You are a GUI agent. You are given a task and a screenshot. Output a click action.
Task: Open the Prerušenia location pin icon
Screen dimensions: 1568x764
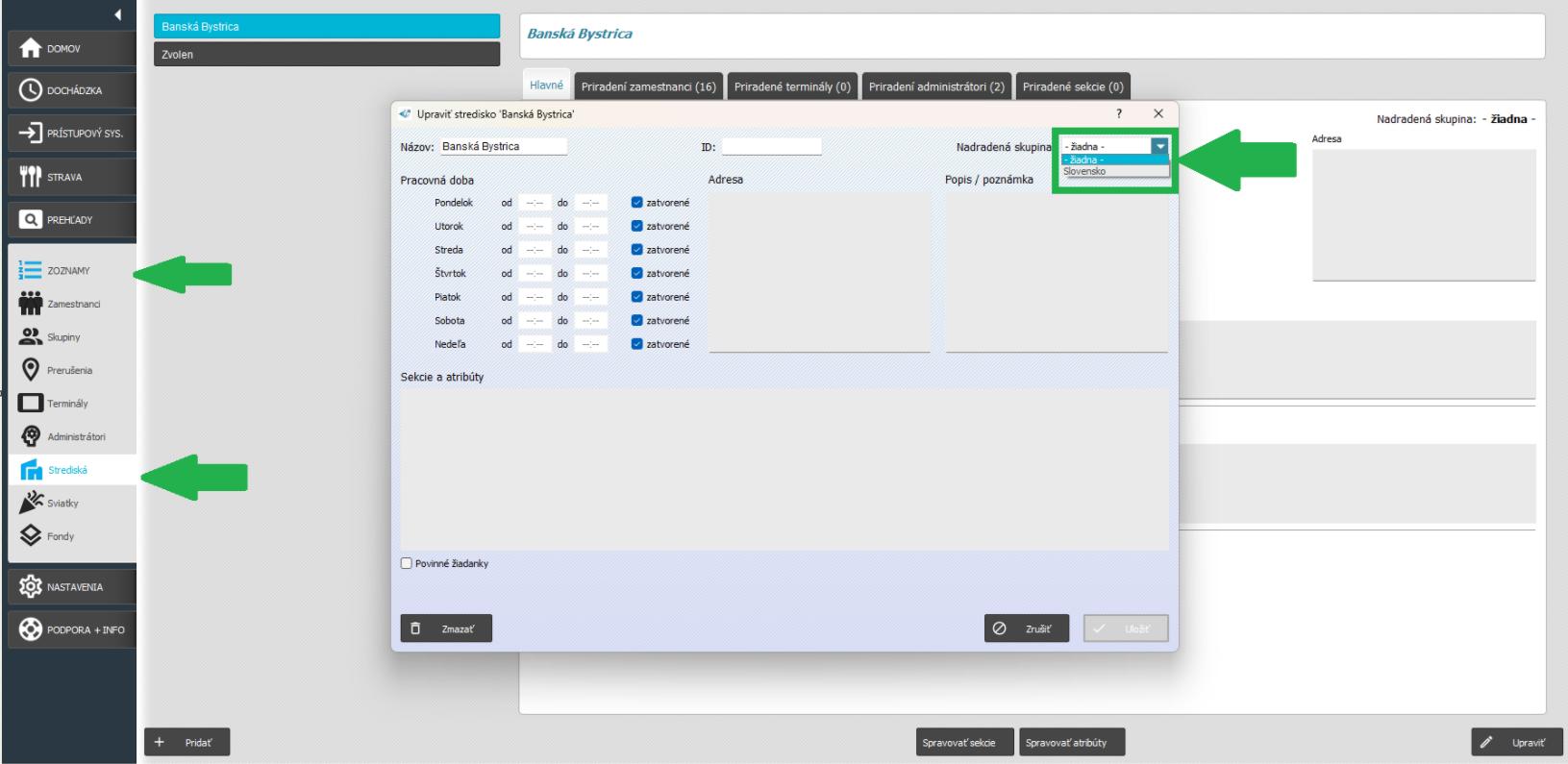(31, 370)
